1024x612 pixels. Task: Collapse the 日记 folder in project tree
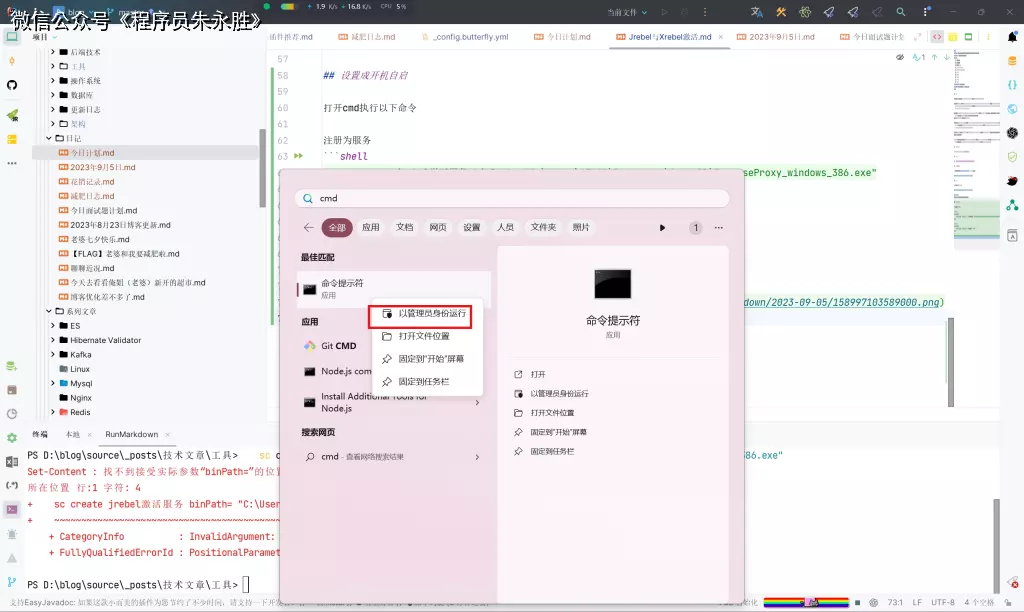pos(48,138)
